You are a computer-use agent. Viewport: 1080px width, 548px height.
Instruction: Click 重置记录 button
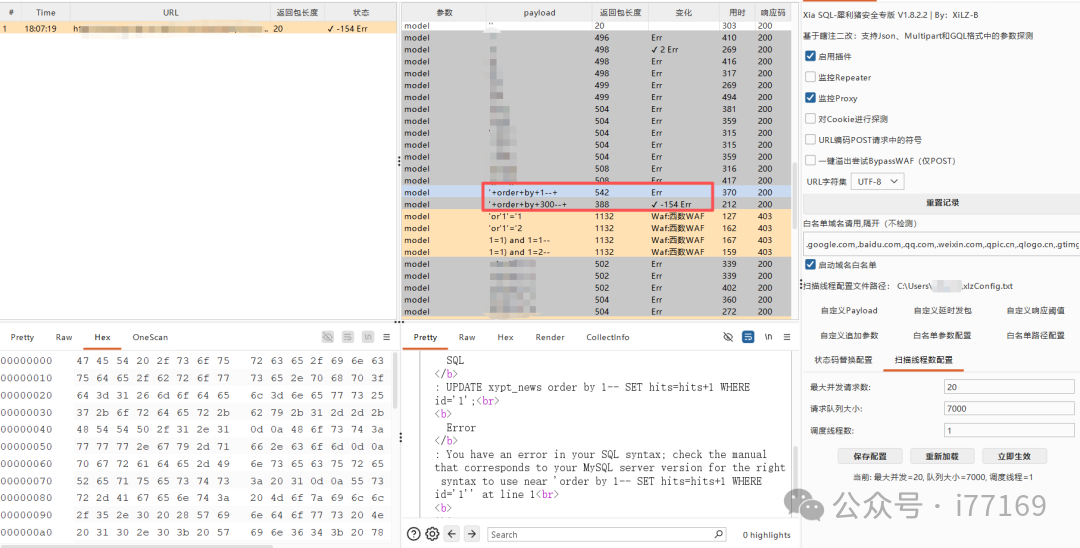[942, 202]
